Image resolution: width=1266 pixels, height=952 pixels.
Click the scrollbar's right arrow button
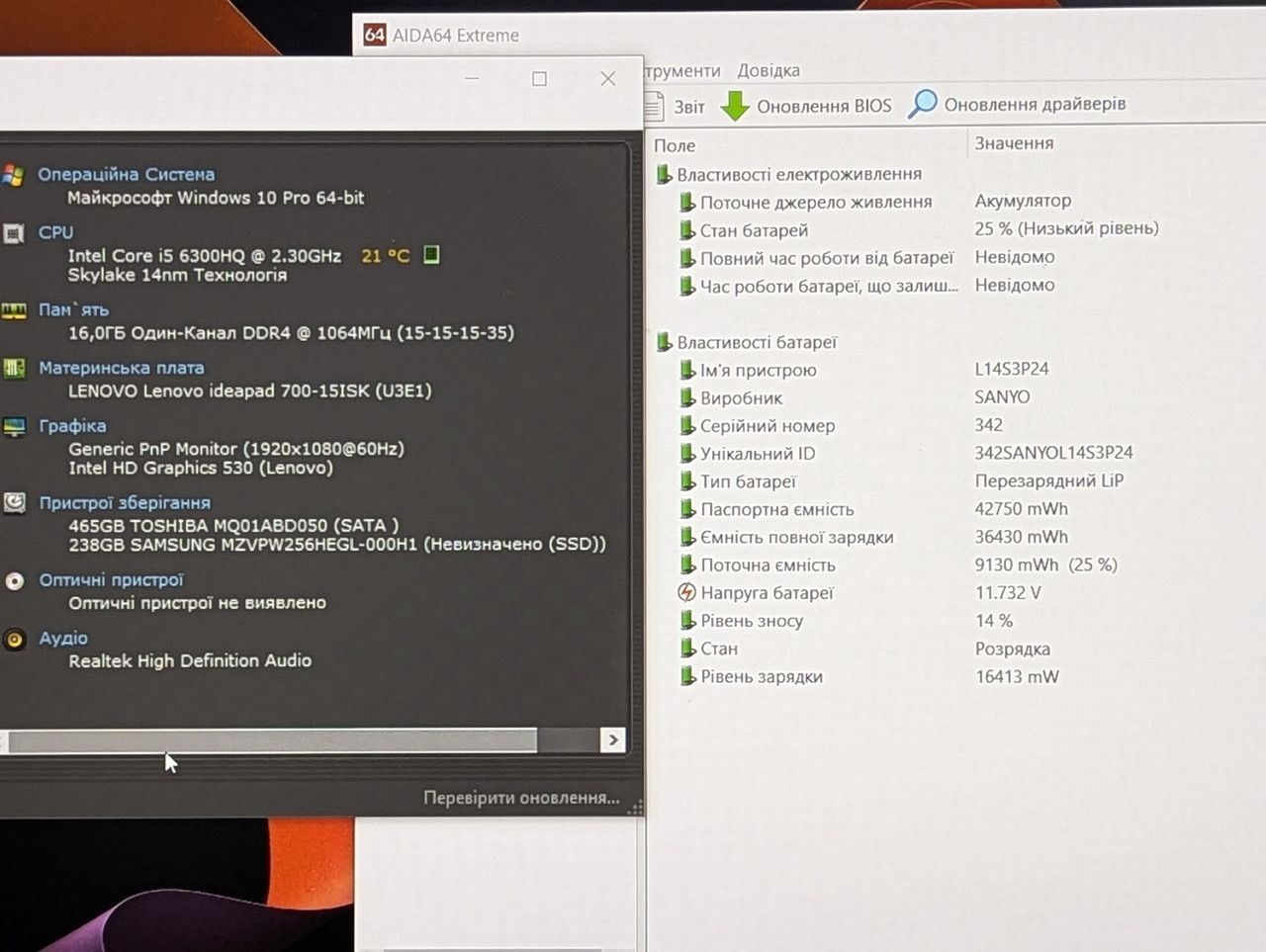(x=613, y=739)
